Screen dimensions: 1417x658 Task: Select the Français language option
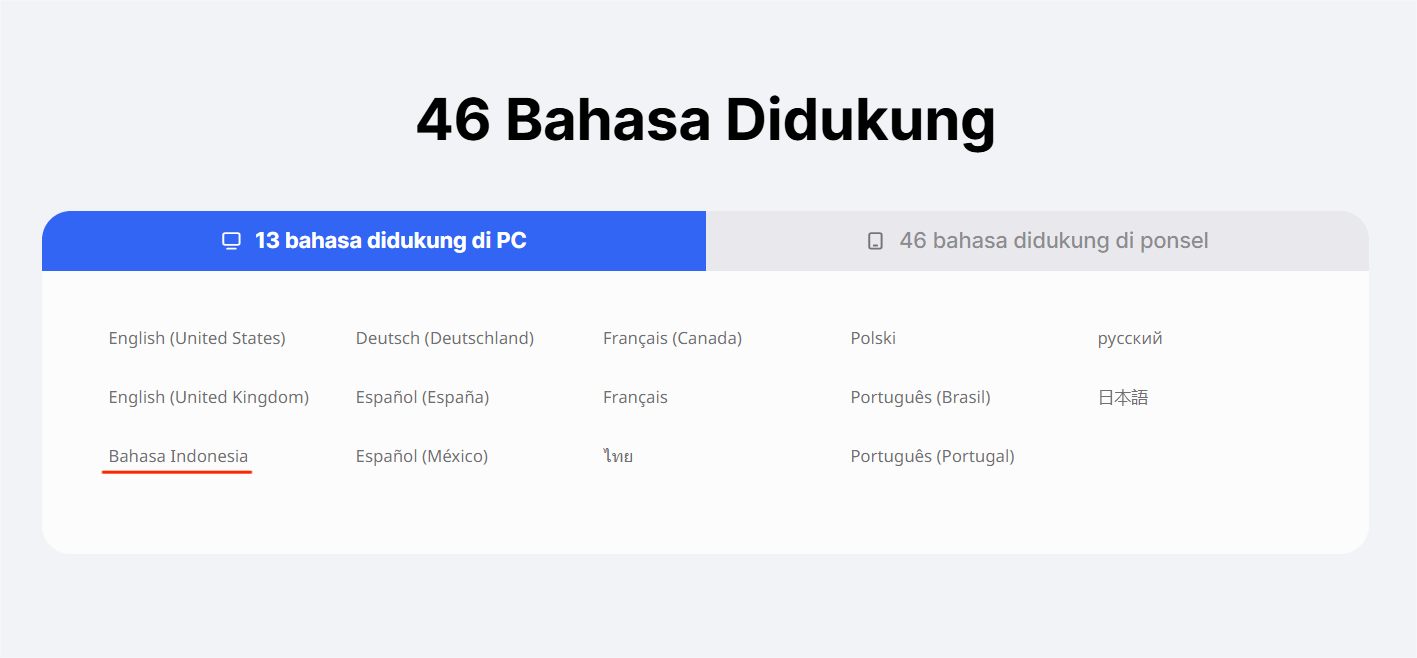click(x=635, y=396)
